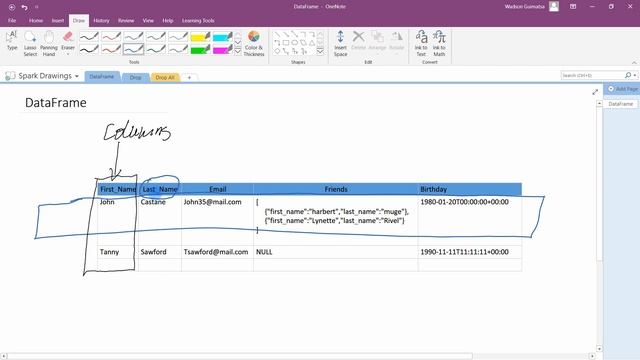The width and height of the screenshot is (640, 360).
Task: Convert handwriting with Ink to Text
Action: [x=421, y=43]
